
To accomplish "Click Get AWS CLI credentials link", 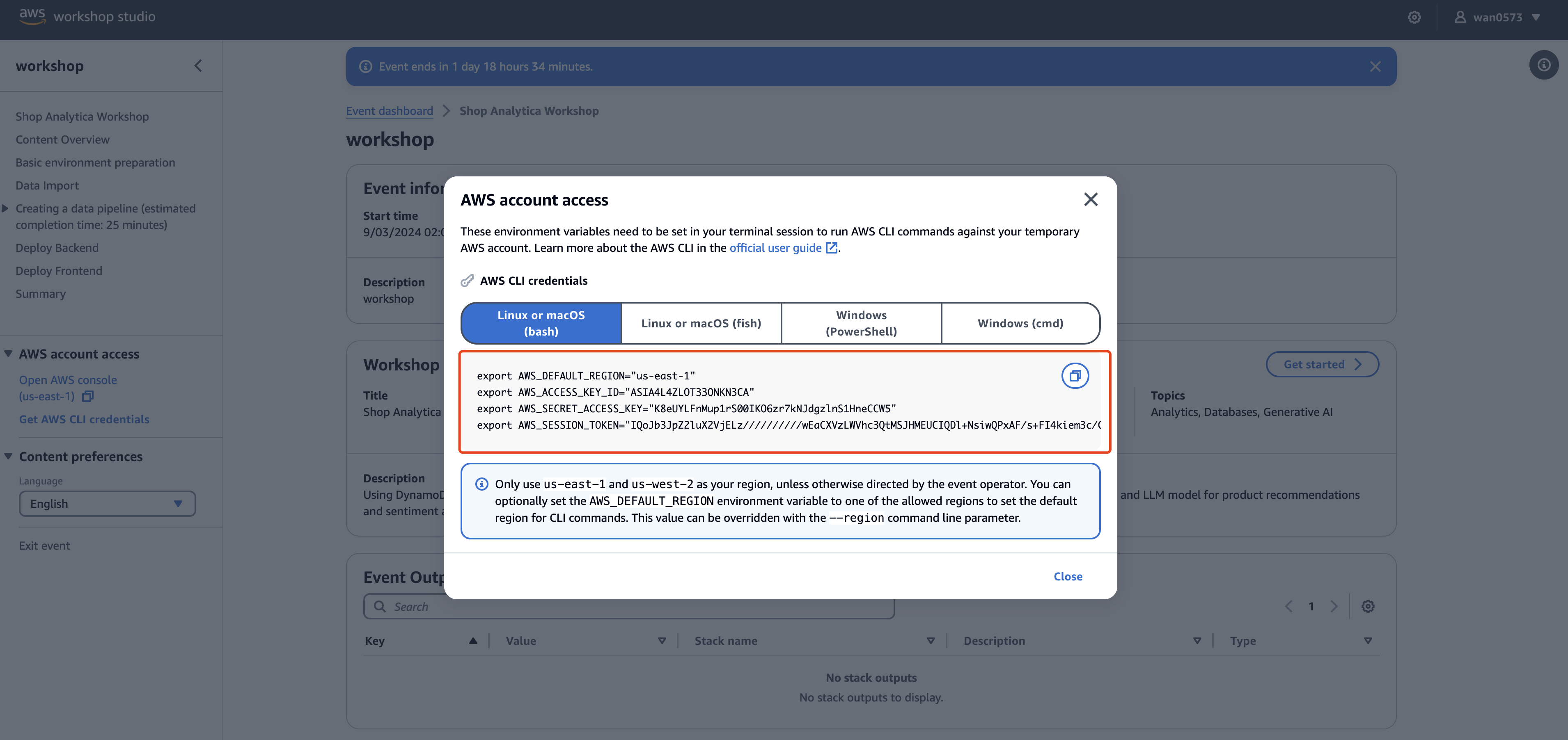I will [x=84, y=419].
